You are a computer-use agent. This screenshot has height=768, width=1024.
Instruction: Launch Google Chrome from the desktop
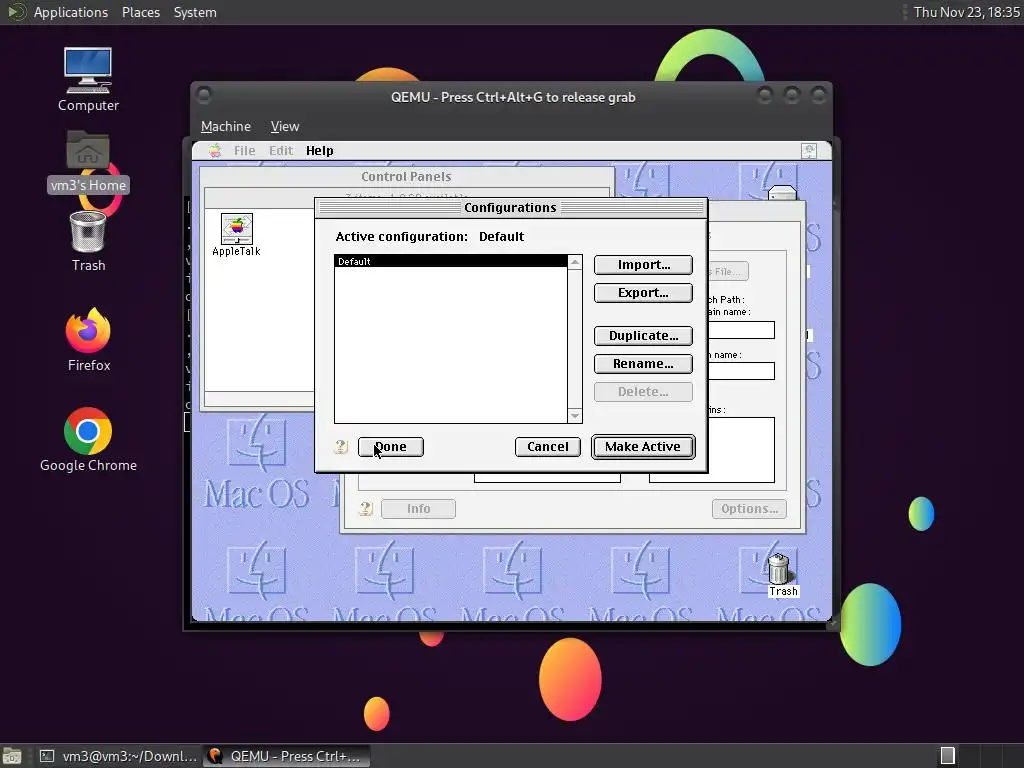(x=88, y=440)
